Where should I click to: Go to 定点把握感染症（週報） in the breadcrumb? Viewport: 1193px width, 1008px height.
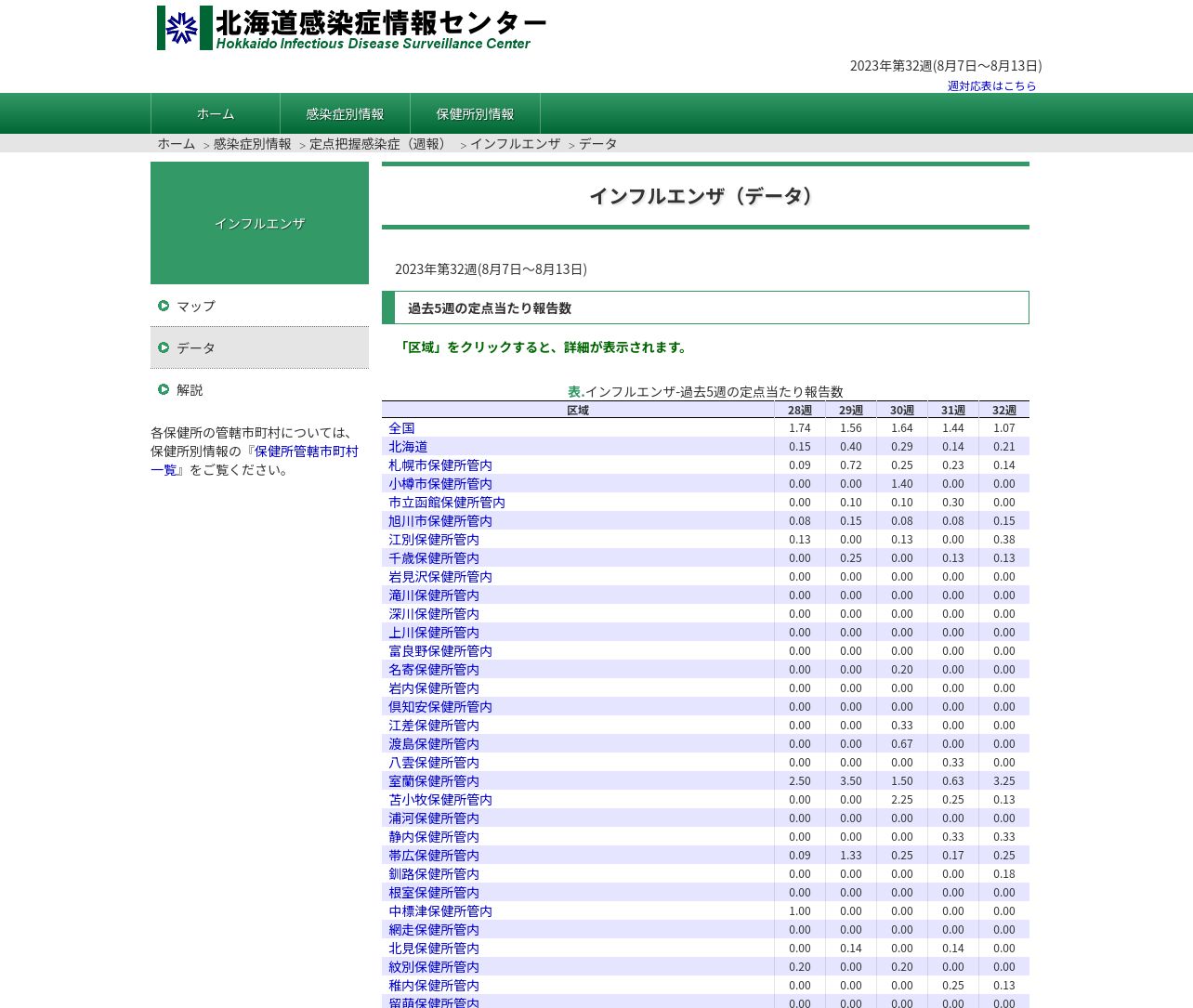tap(380, 143)
